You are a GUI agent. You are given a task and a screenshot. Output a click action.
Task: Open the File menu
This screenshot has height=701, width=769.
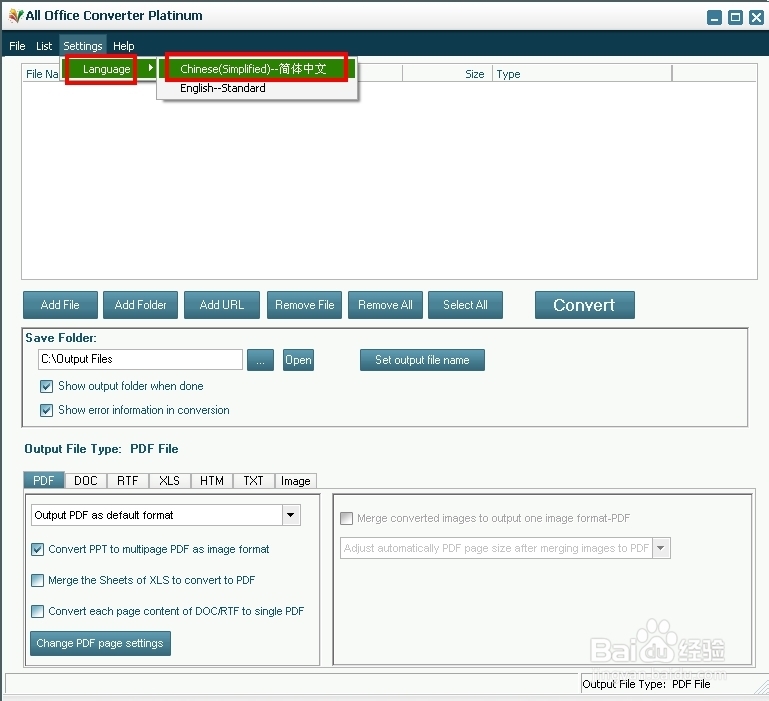click(x=17, y=46)
